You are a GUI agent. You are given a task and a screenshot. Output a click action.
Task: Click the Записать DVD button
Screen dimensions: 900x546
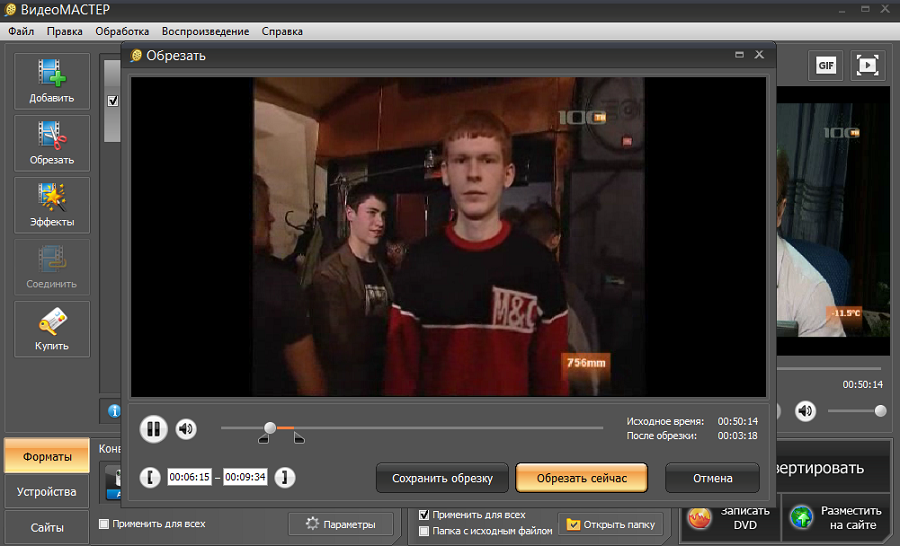[x=731, y=517]
